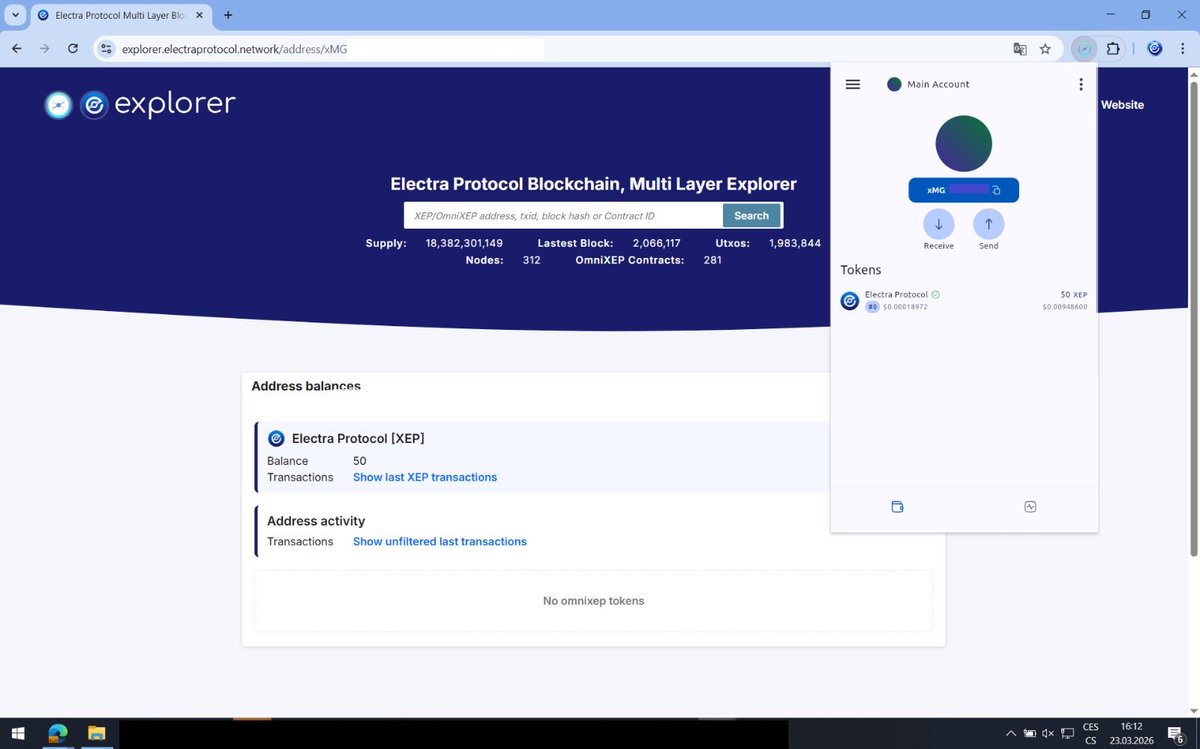Image resolution: width=1200 pixels, height=749 pixels.
Task: Switch to the activity tab icon
Action: [1030, 507]
